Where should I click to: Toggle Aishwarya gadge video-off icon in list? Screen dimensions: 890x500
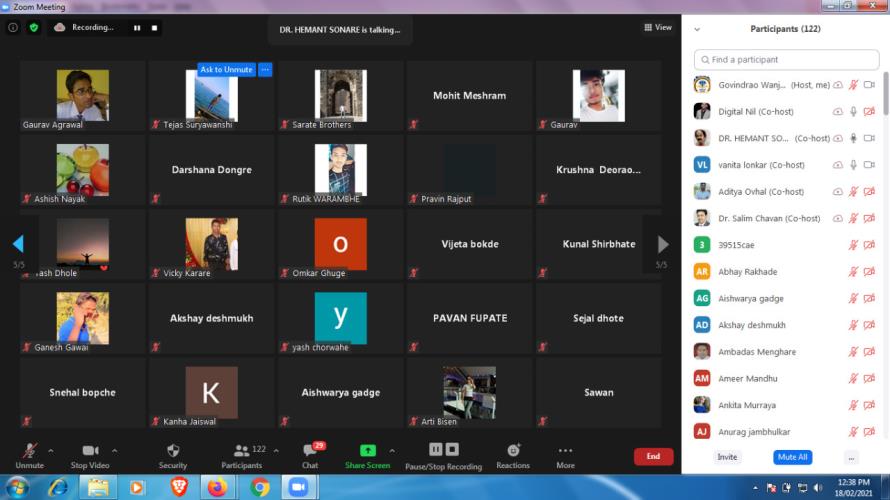[869, 299]
